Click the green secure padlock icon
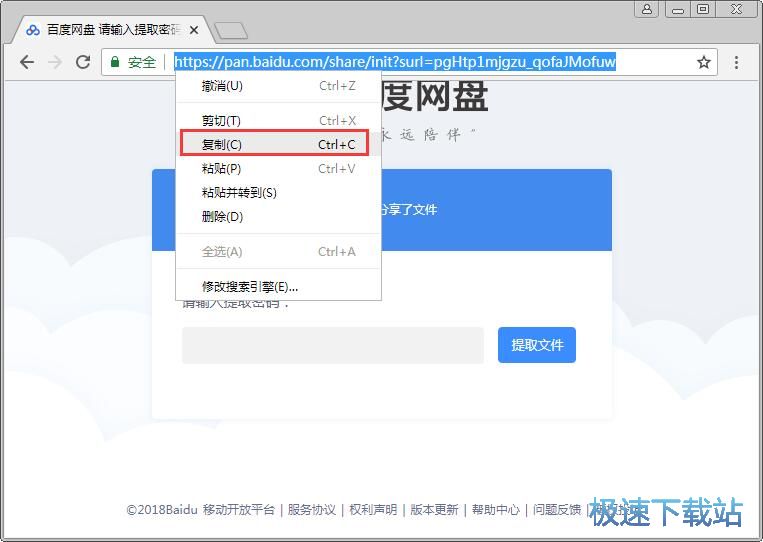Image resolution: width=763 pixels, height=542 pixels. pyautogui.click(x=115, y=62)
